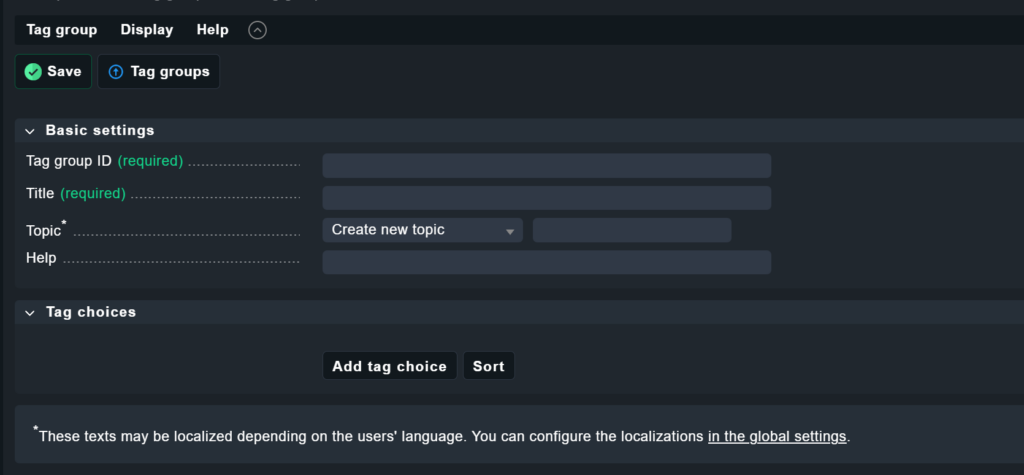Click the blue up-arrow icon on Tag groups
Viewport: 1024px width, 475px height.
[116, 72]
